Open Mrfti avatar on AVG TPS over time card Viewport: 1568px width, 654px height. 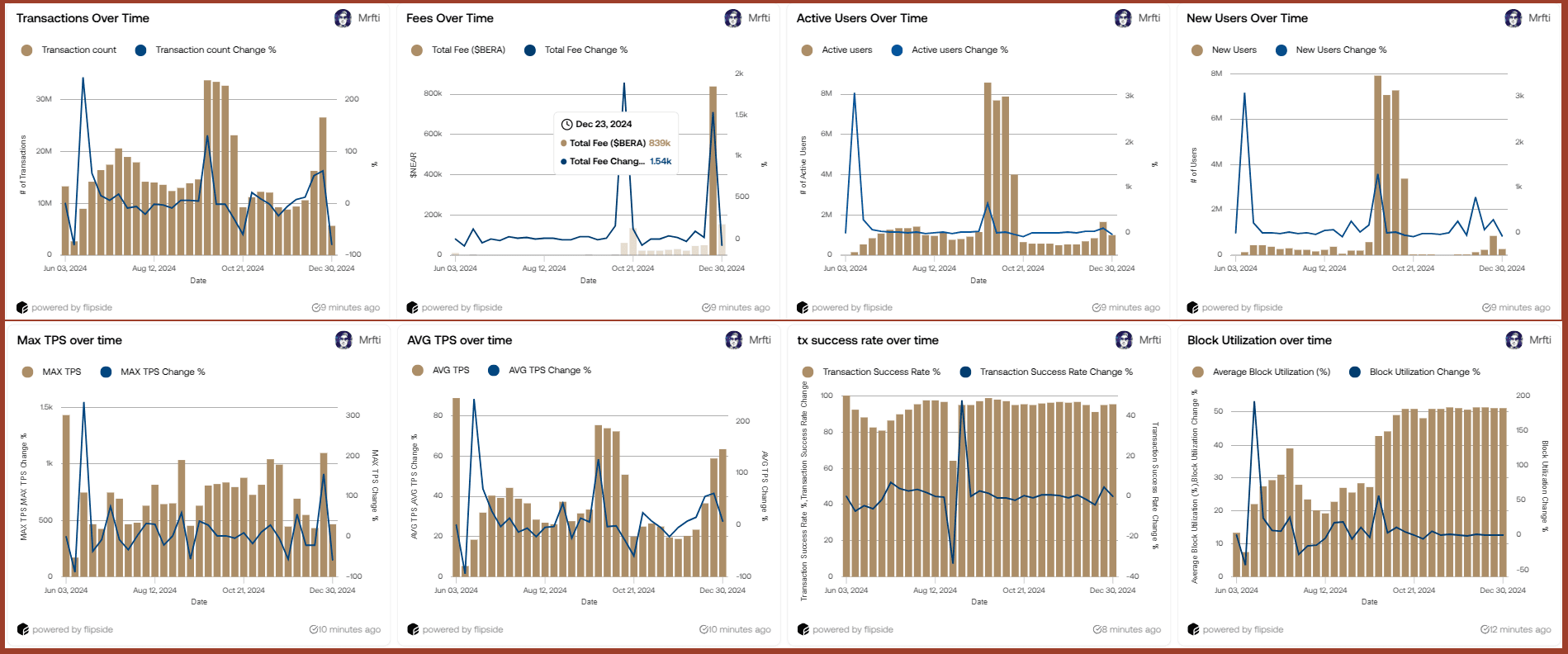click(x=734, y=340)
